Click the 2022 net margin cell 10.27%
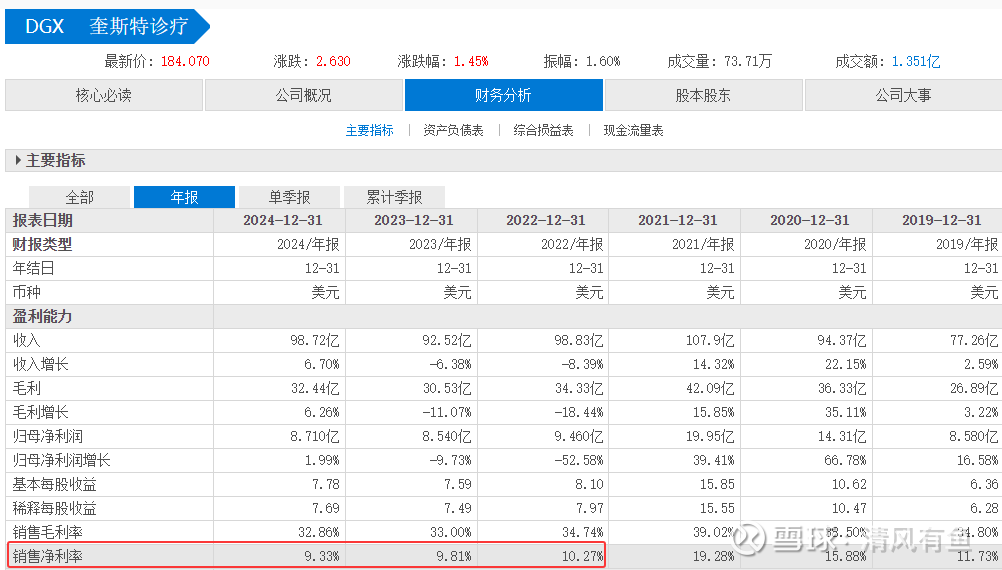 click(582, 556)
